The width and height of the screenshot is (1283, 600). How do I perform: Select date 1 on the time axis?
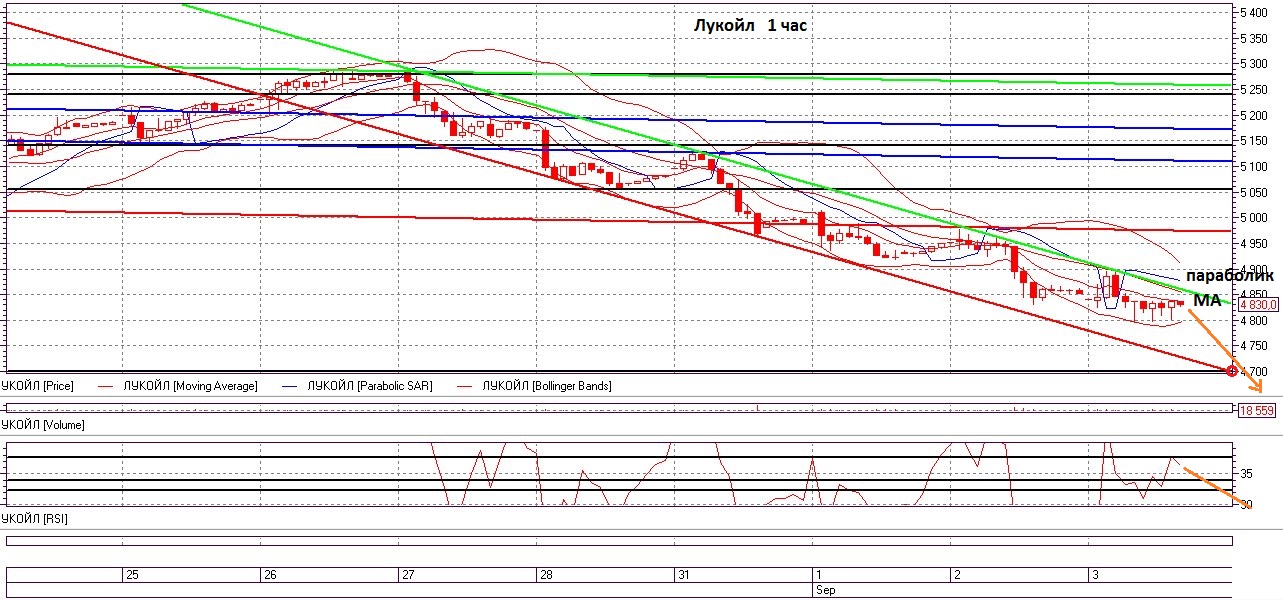click(819, 575)
